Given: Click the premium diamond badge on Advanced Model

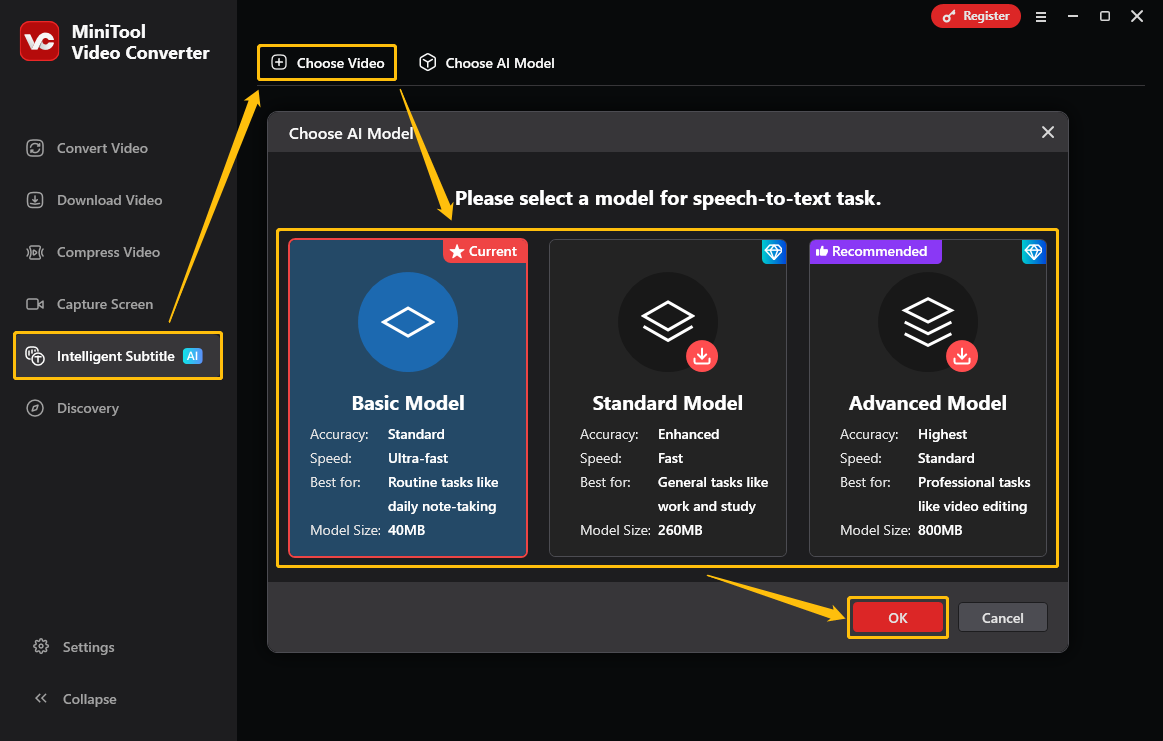Looking at the screenshot, I should pyautogui.click(x=1033, y=252).
